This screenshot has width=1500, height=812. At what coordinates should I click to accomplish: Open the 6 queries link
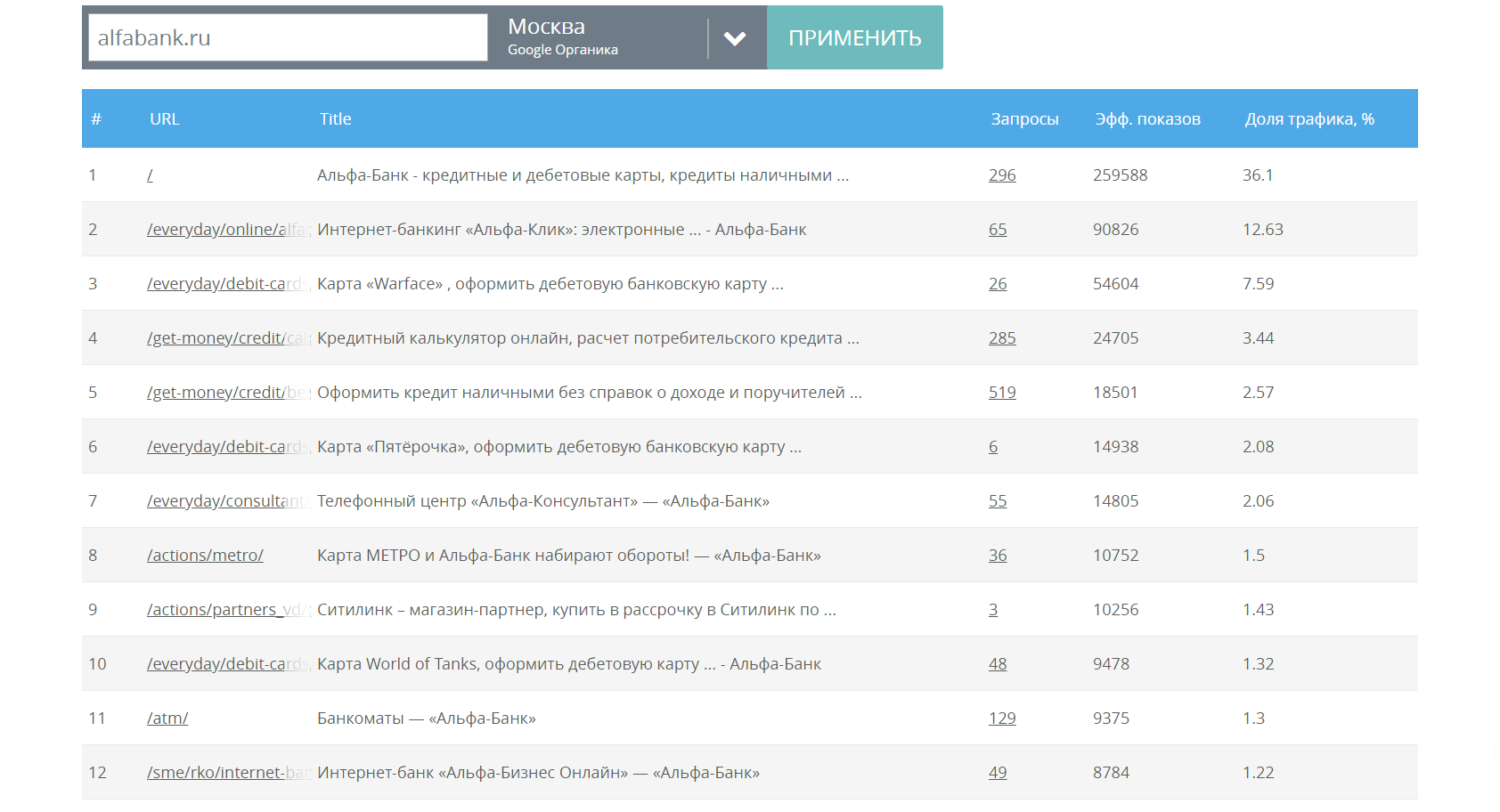coord(993,447)
